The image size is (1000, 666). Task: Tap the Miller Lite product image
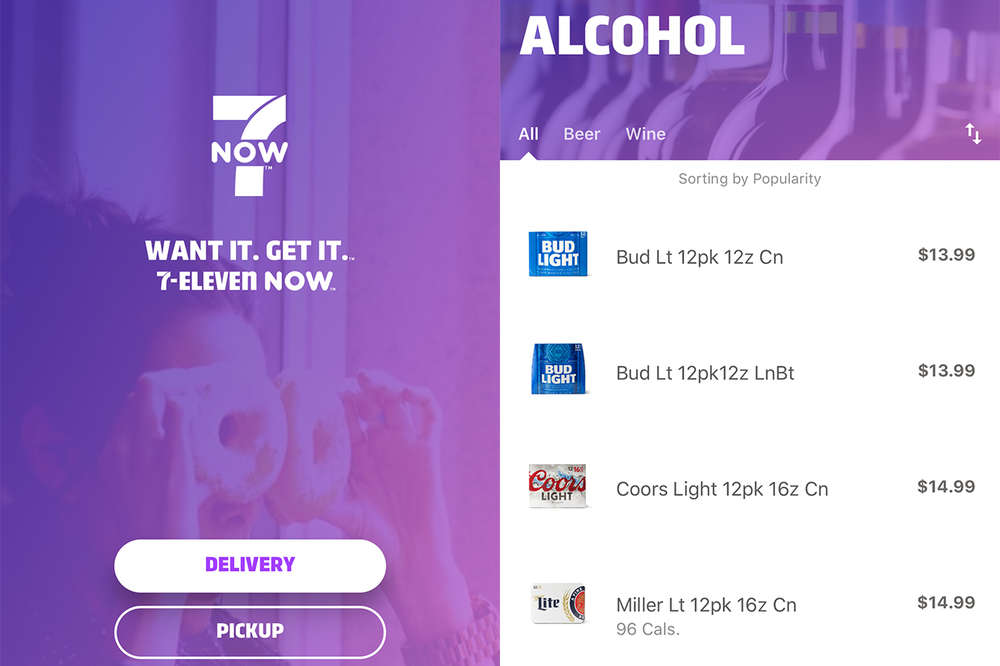(559, 603)
